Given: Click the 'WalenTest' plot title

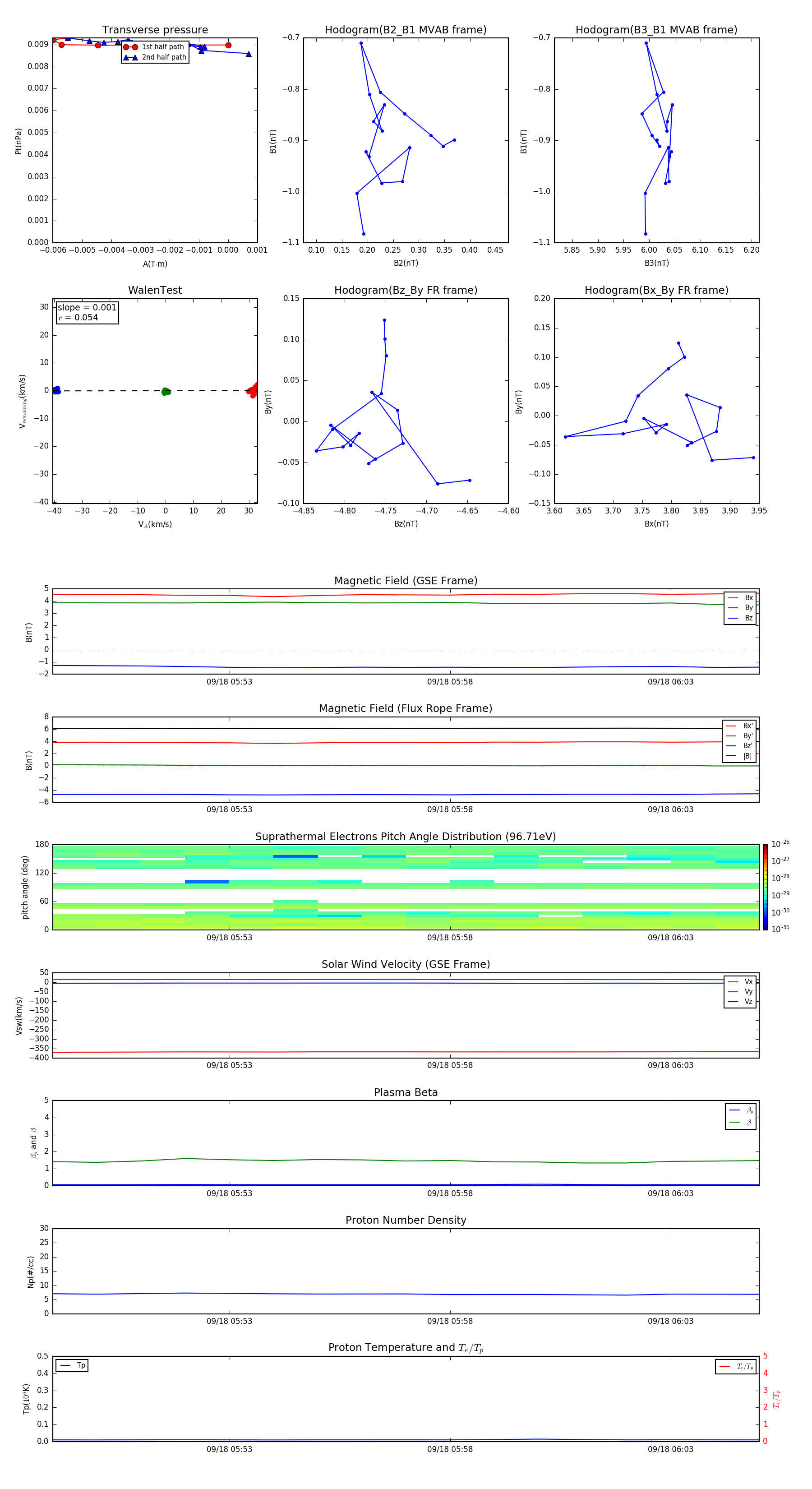Looking at the screenshot, I should click(155, 290).
